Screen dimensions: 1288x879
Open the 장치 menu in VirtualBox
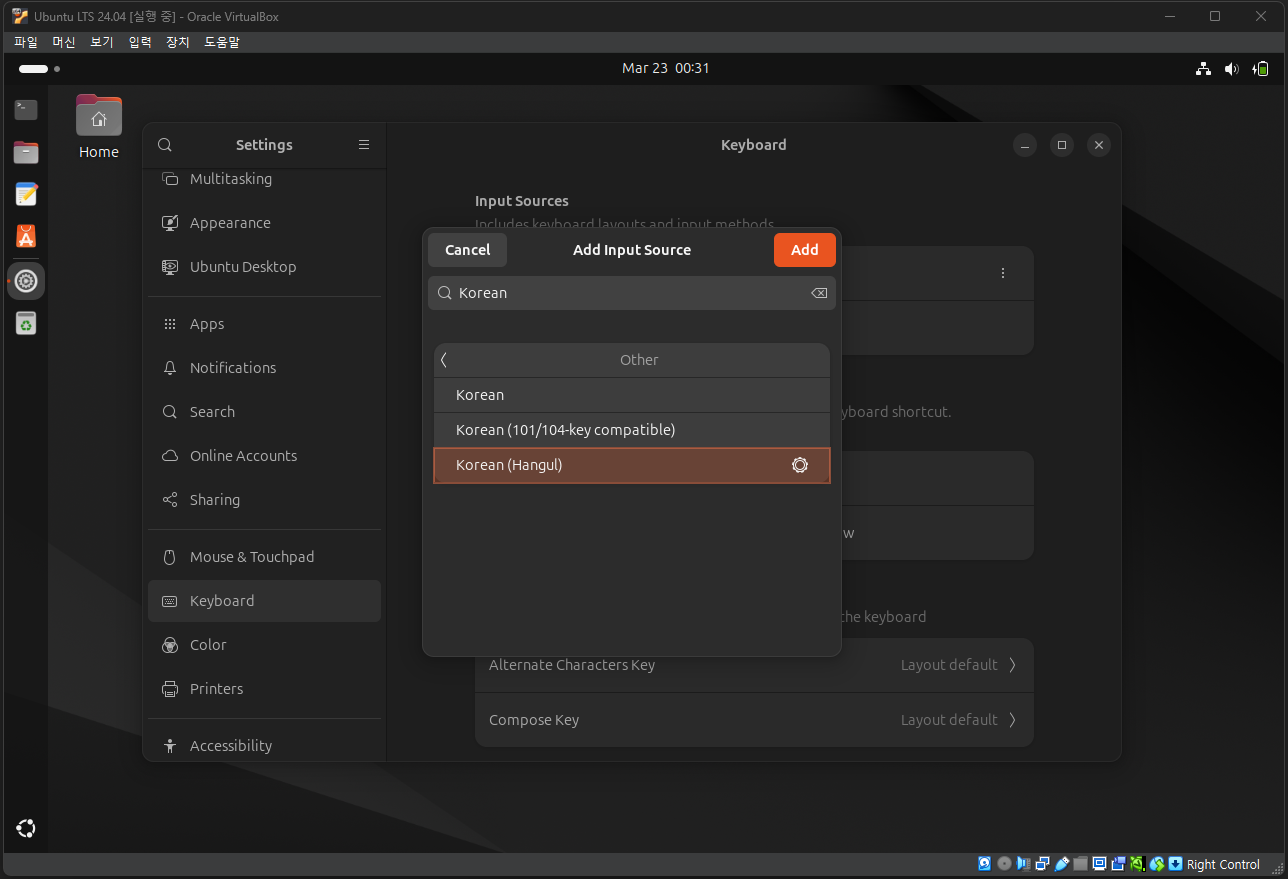point(178,42)
